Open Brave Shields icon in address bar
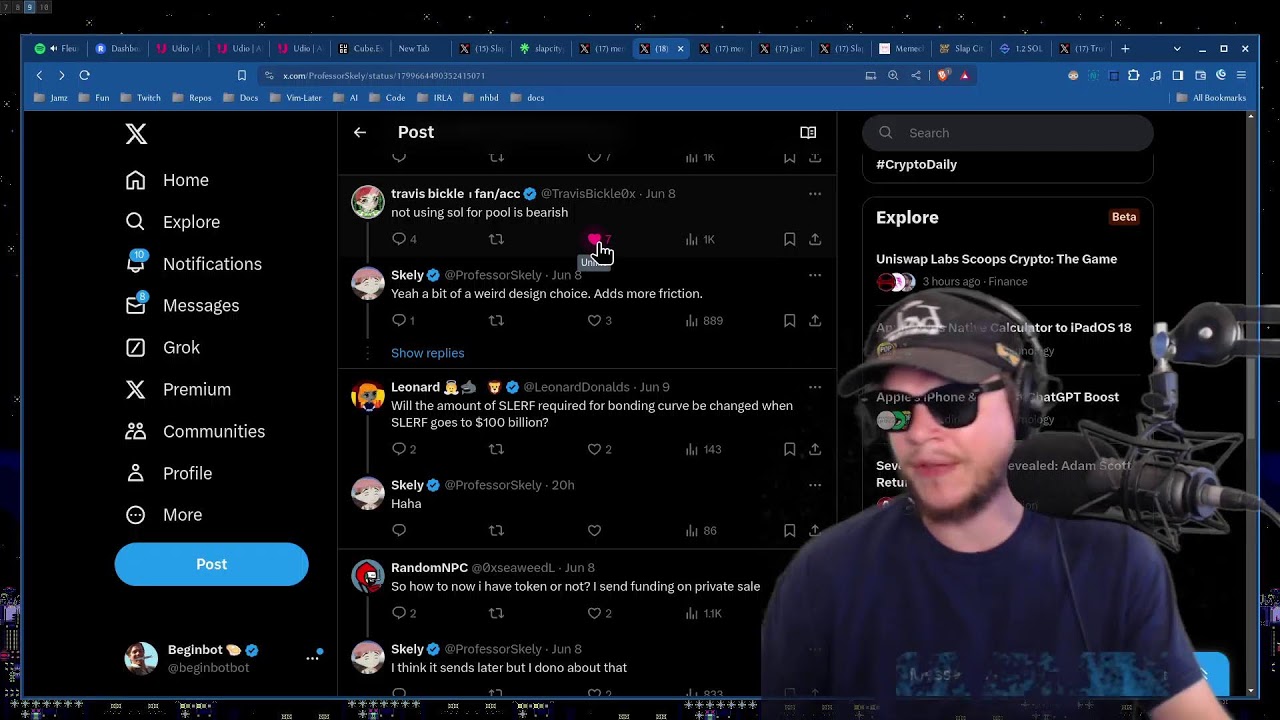 (x=943, y=75)
